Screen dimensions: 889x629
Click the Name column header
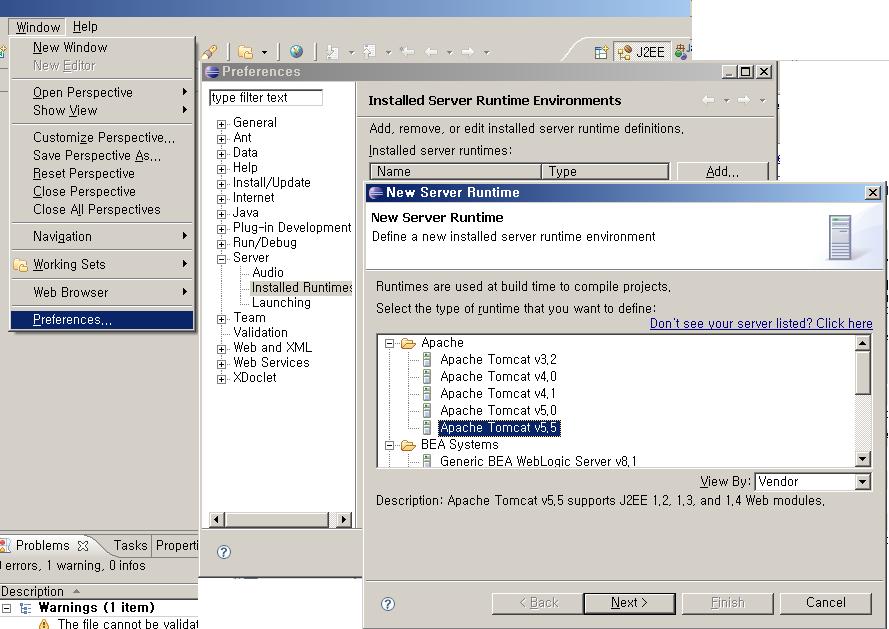[x=455, y=172]
